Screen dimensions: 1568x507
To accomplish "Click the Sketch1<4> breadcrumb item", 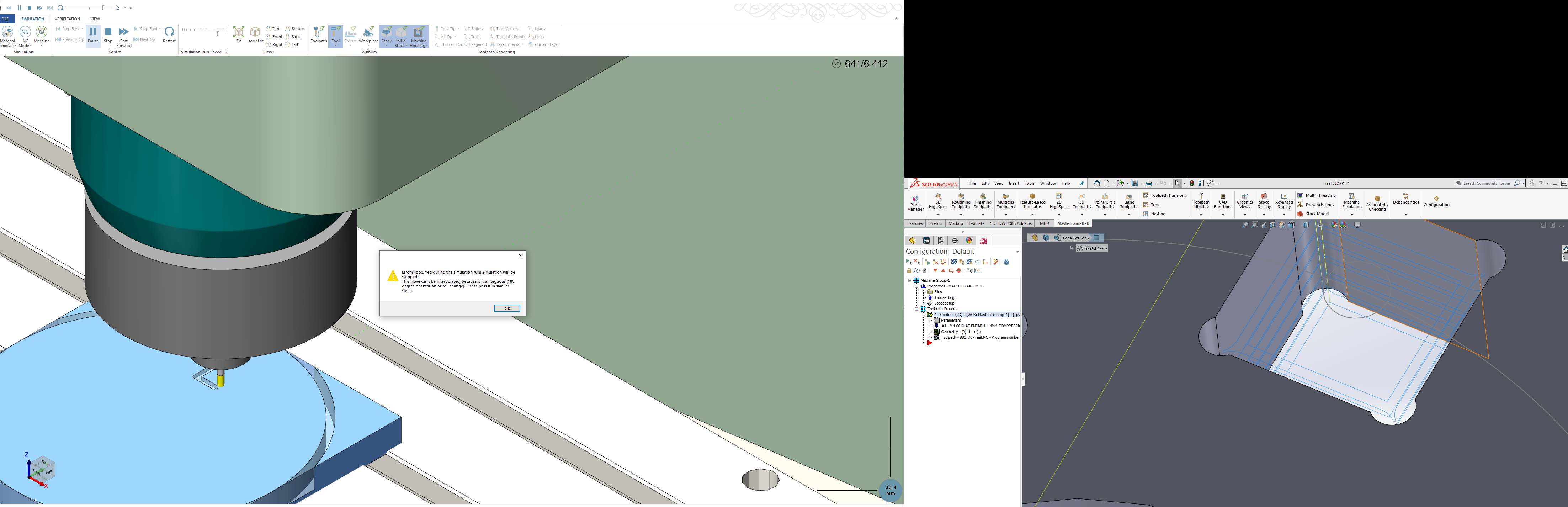I will [x=1091, y=248].
